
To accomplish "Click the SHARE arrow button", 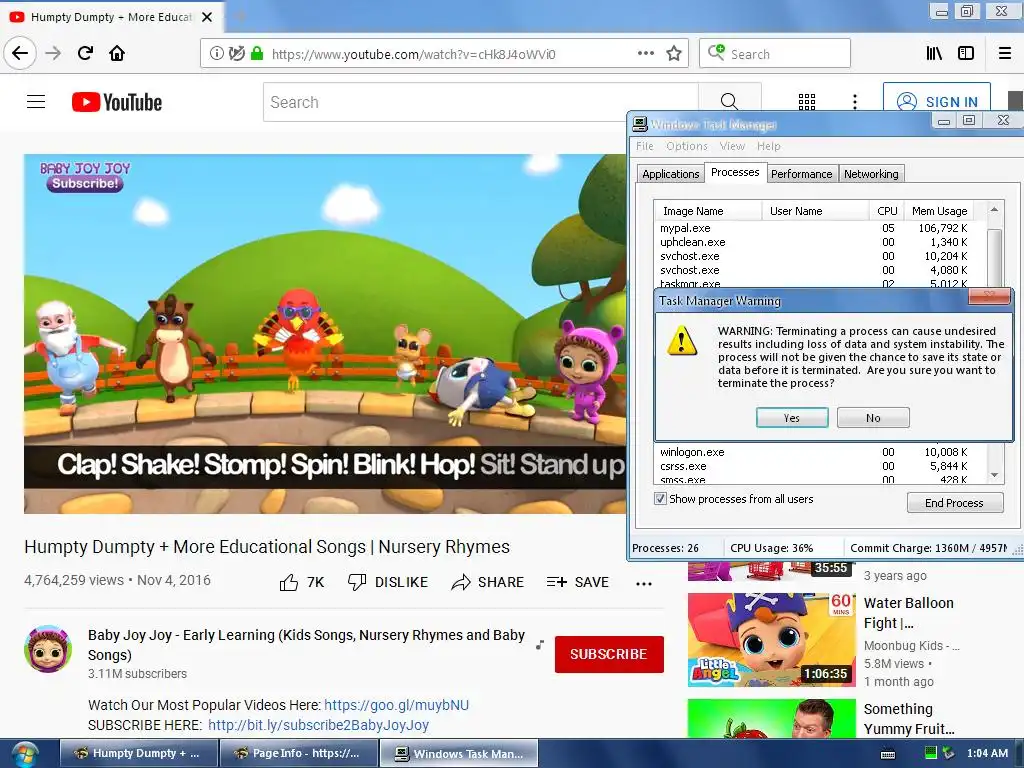I will pos(487,582).
